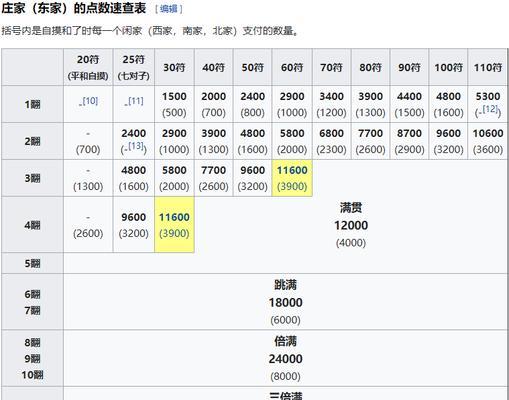Select the yellow highlighted 11600 cell under 60符
The width and height of the screenshot is (509, 400).
click(292, 178)
